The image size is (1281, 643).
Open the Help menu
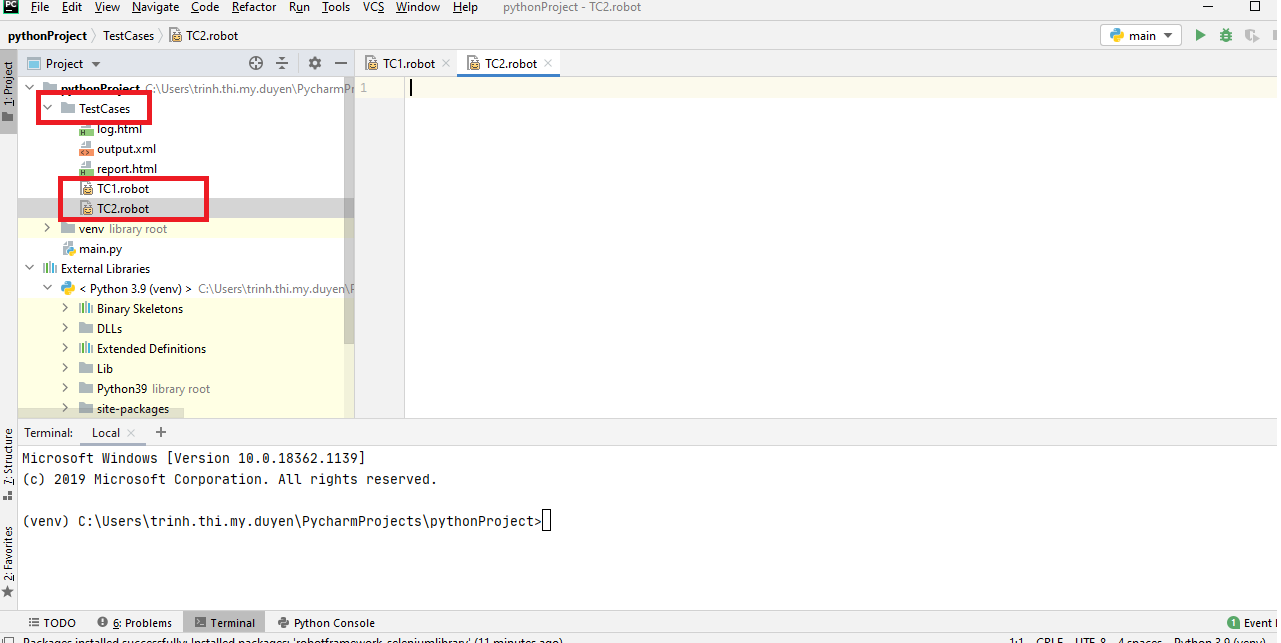tap(465, 7)
